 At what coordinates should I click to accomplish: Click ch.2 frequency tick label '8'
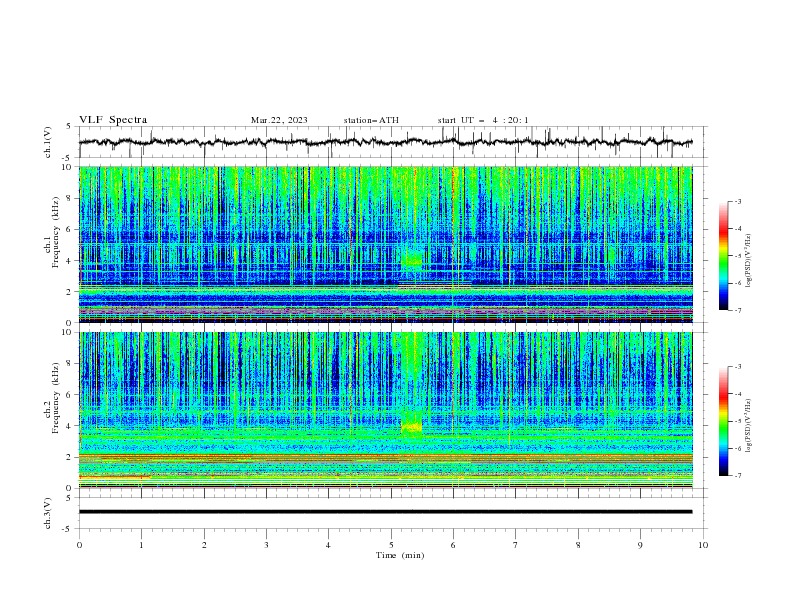(69, 364)
